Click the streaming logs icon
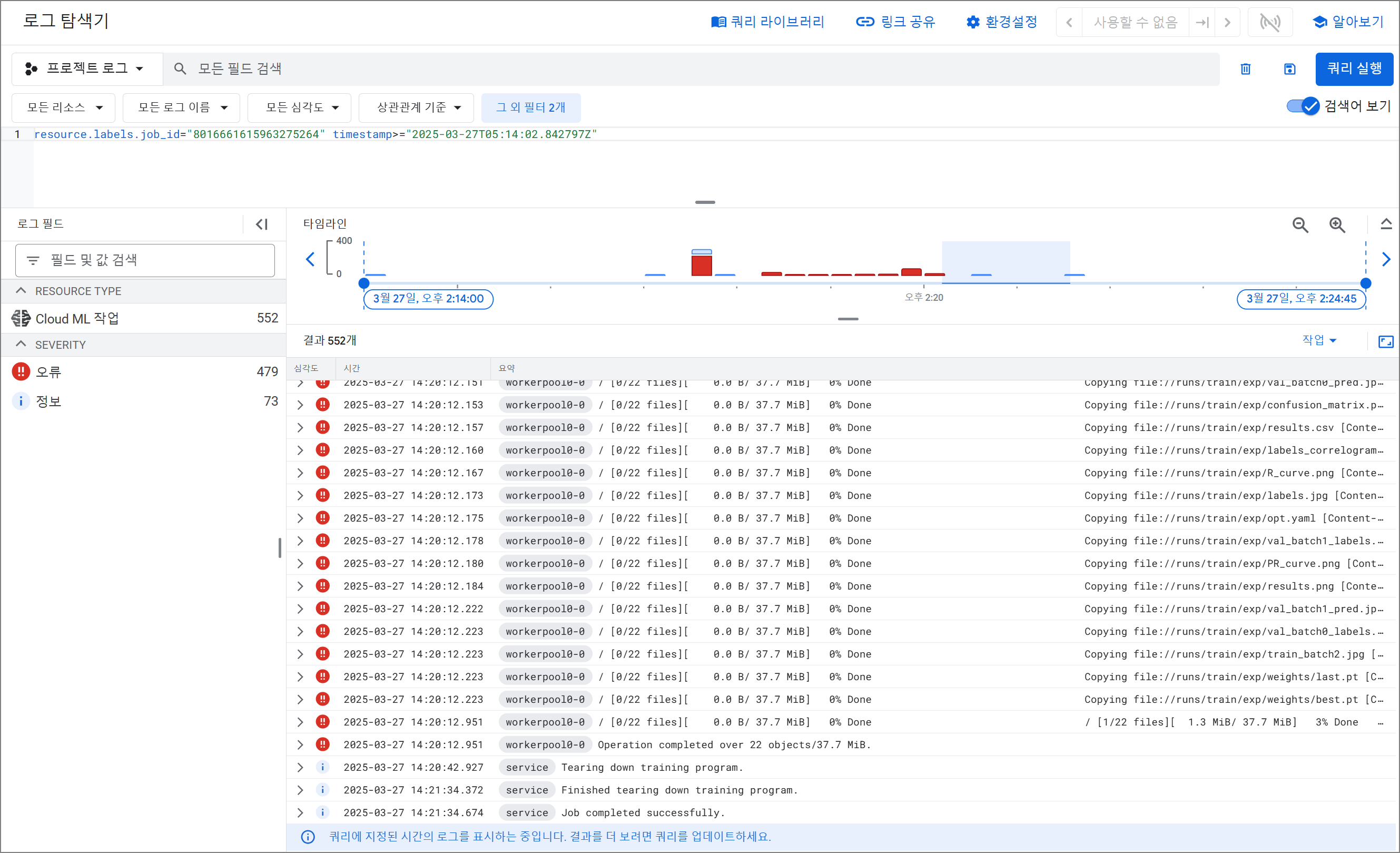Screen dimensions: 1400x853 click(1270, 22)
